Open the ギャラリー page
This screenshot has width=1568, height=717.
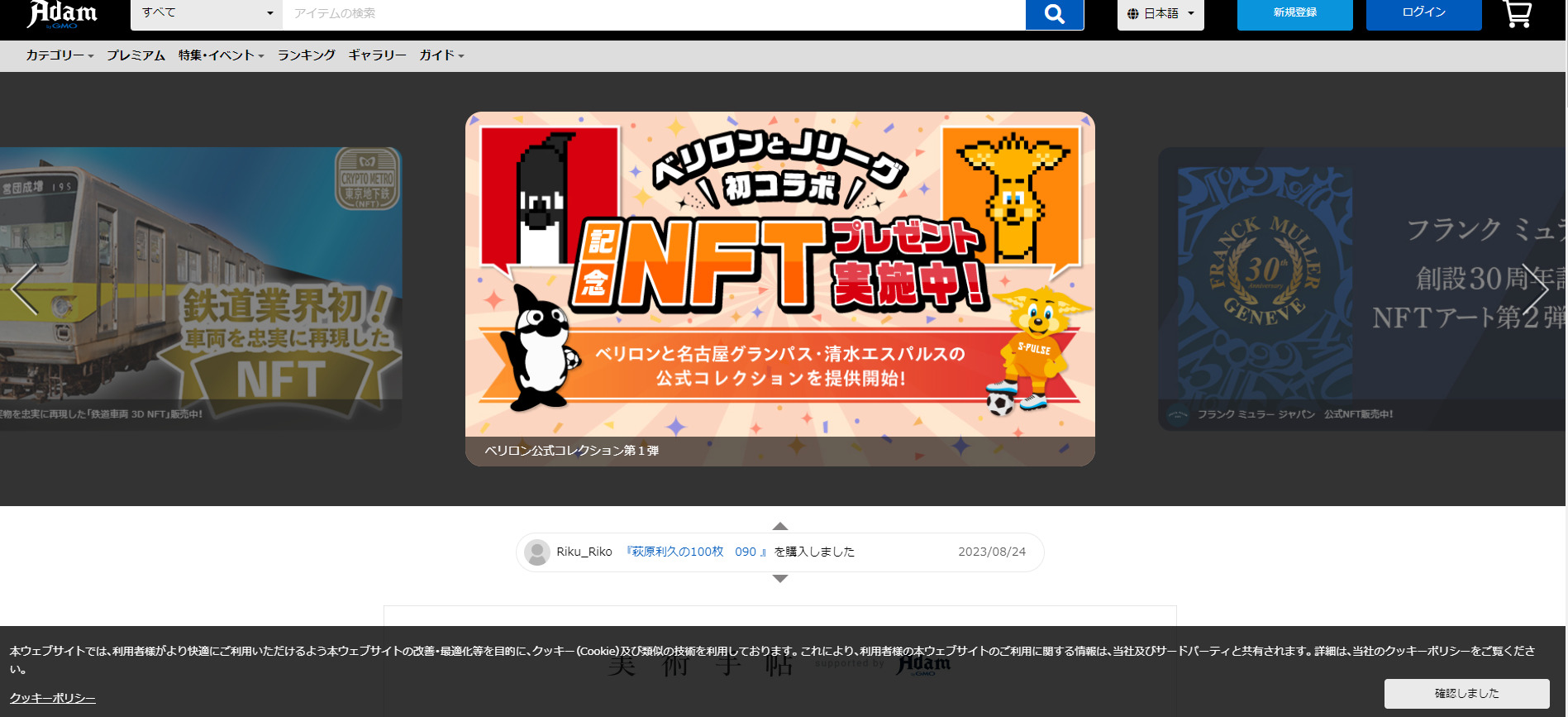coord(377,55)
